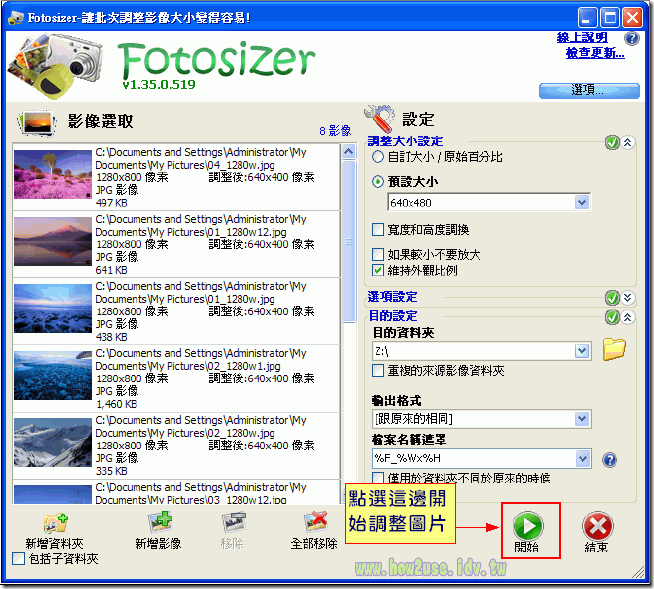
Task: Select the 預設大小 radio button
Action: click(377, 182)
